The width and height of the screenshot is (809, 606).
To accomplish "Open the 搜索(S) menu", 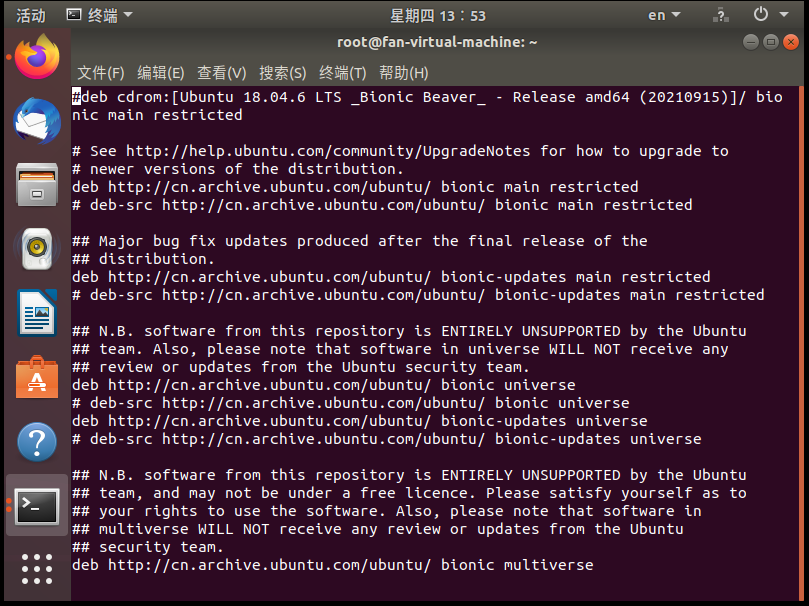I will click(282, 73).
